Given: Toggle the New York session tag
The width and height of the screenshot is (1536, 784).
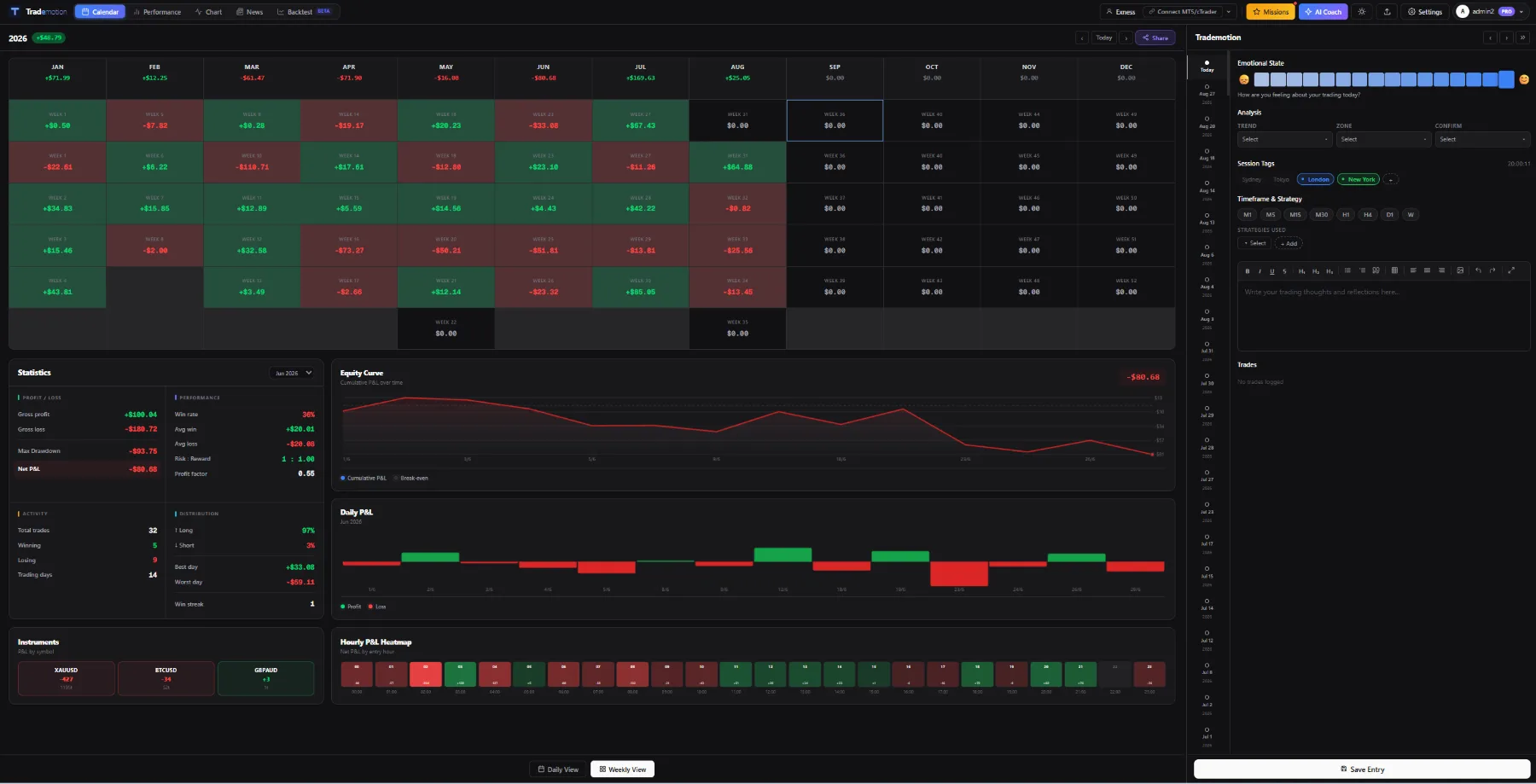Looking at the screenshot, I should click(1359, 179).
